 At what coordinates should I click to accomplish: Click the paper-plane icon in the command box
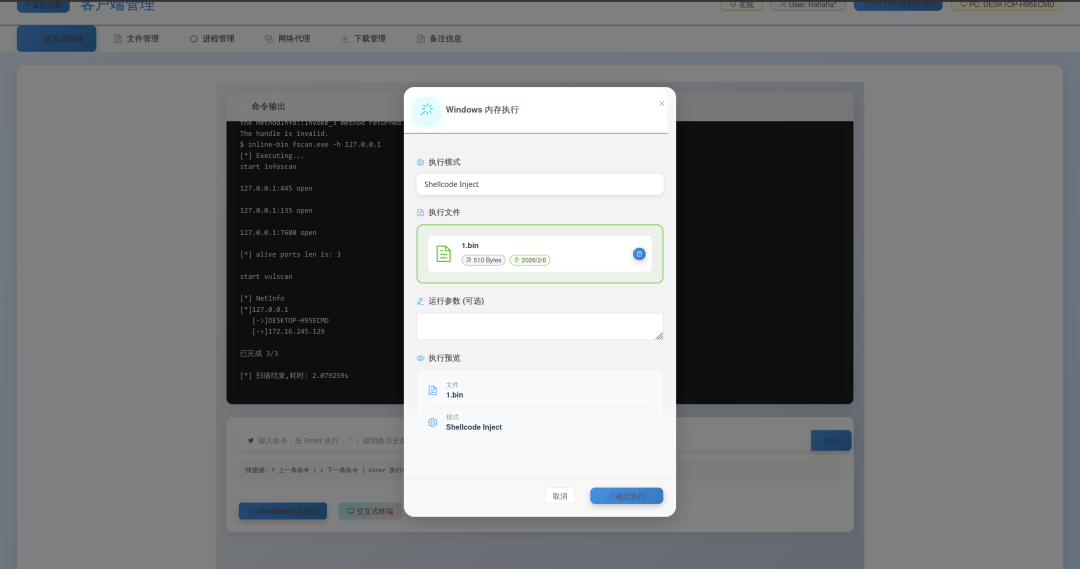[x=250, y=441]
